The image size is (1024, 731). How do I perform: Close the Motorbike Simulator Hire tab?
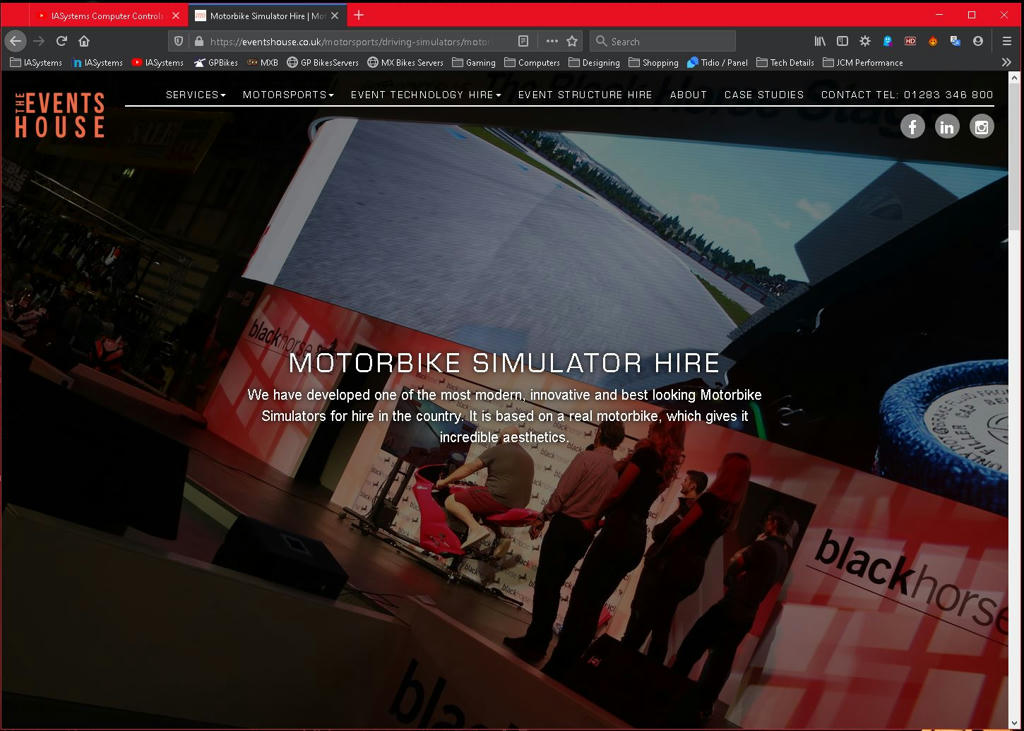point(334,16)
